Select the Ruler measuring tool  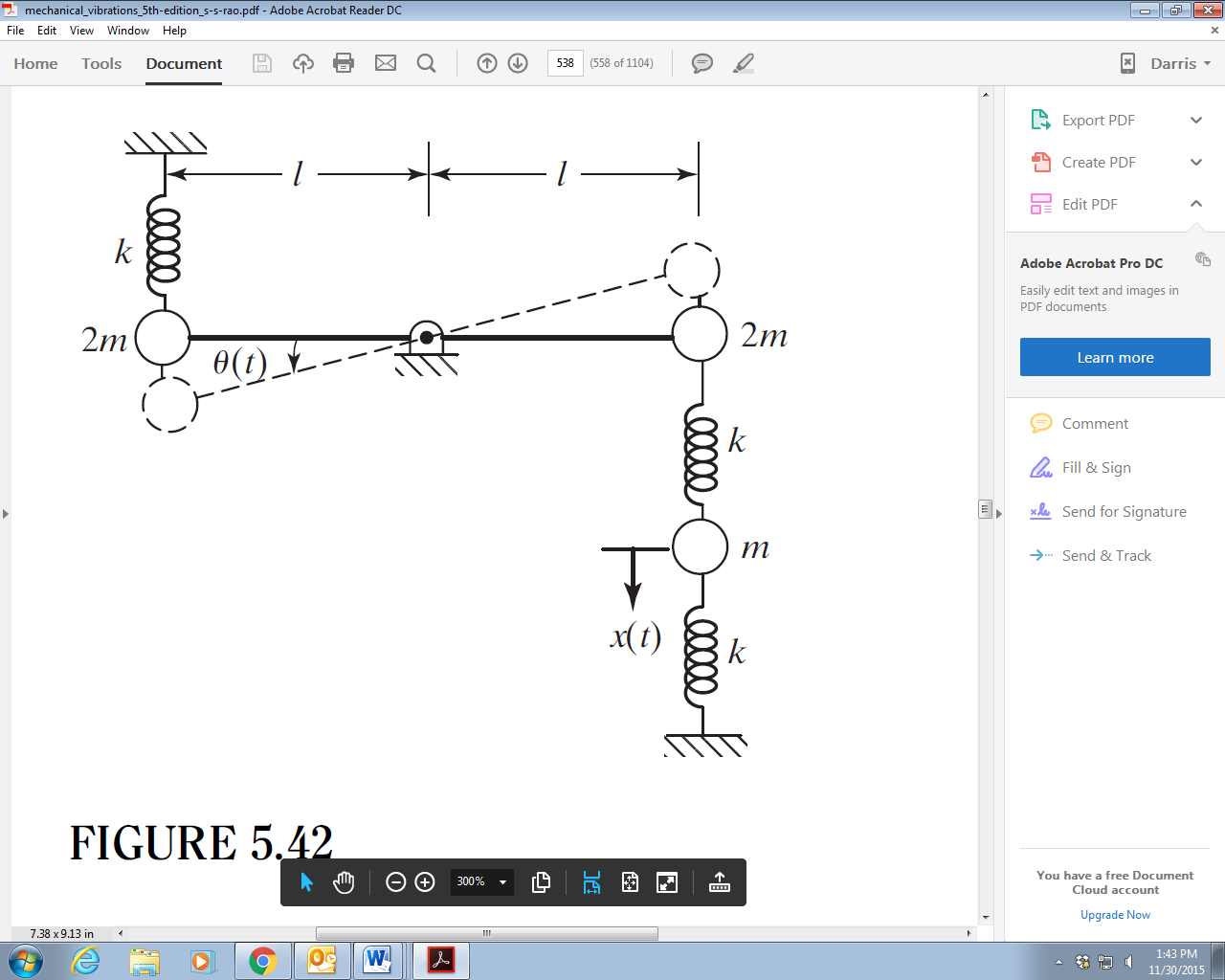click(719, 882)
